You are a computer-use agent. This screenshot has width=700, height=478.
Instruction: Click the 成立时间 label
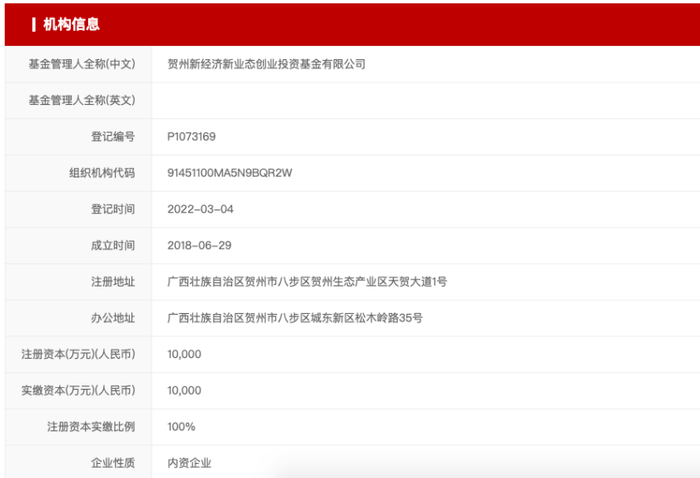tap(113, 245)
